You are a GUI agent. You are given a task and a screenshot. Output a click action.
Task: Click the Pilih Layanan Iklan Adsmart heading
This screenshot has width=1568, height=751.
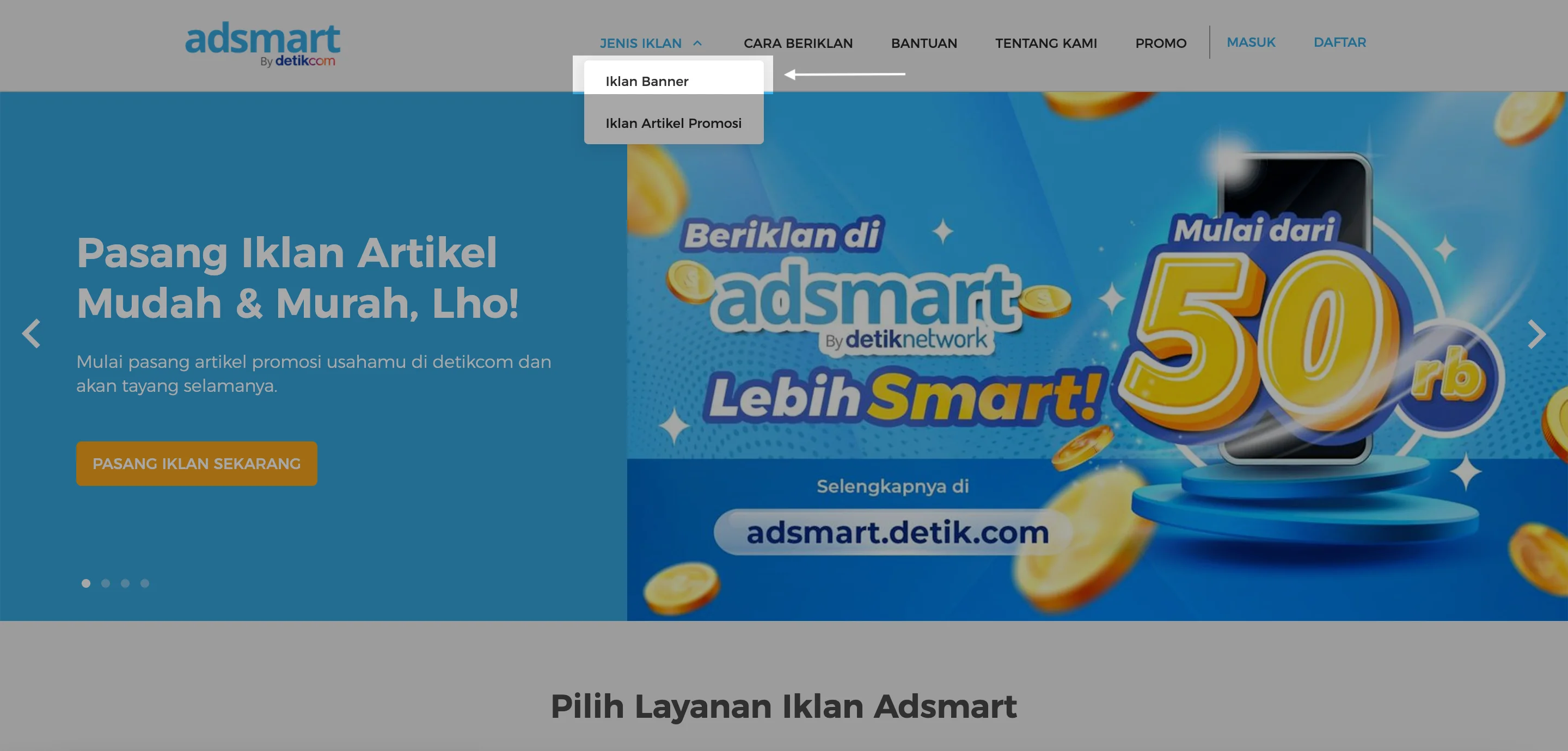tap(783, 706)
